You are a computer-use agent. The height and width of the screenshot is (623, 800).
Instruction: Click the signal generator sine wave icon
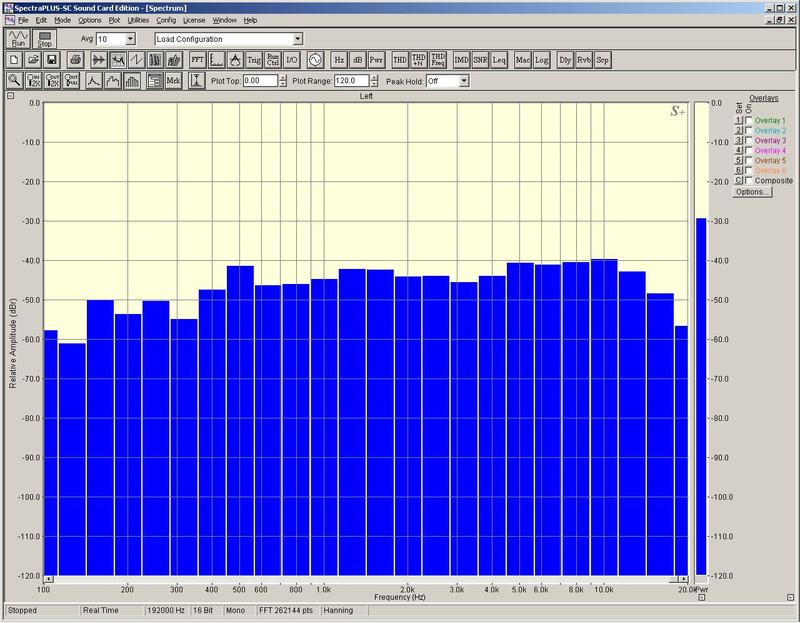314,60
